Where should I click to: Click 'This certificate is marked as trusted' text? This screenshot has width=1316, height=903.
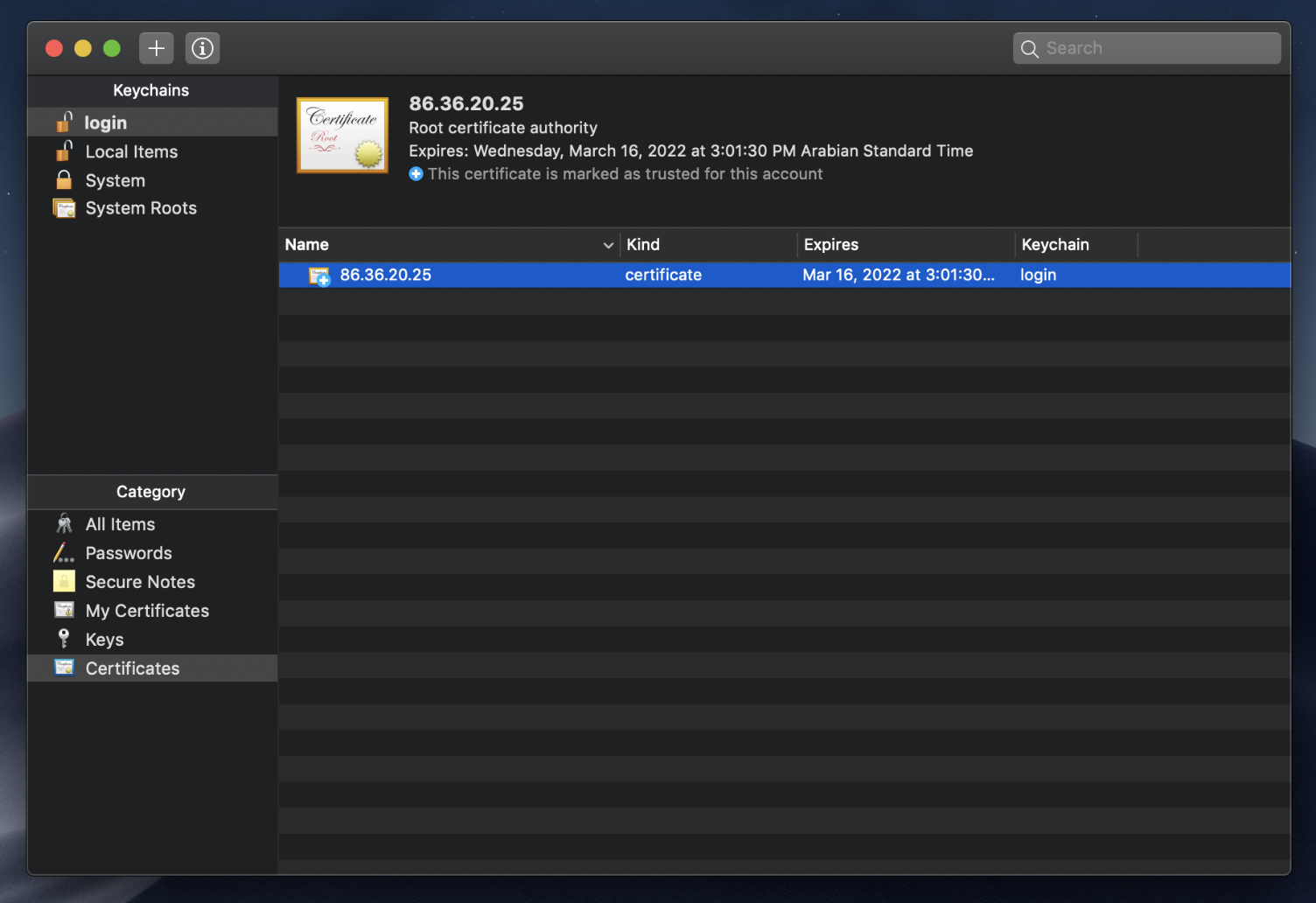click(x=626, y=174)
